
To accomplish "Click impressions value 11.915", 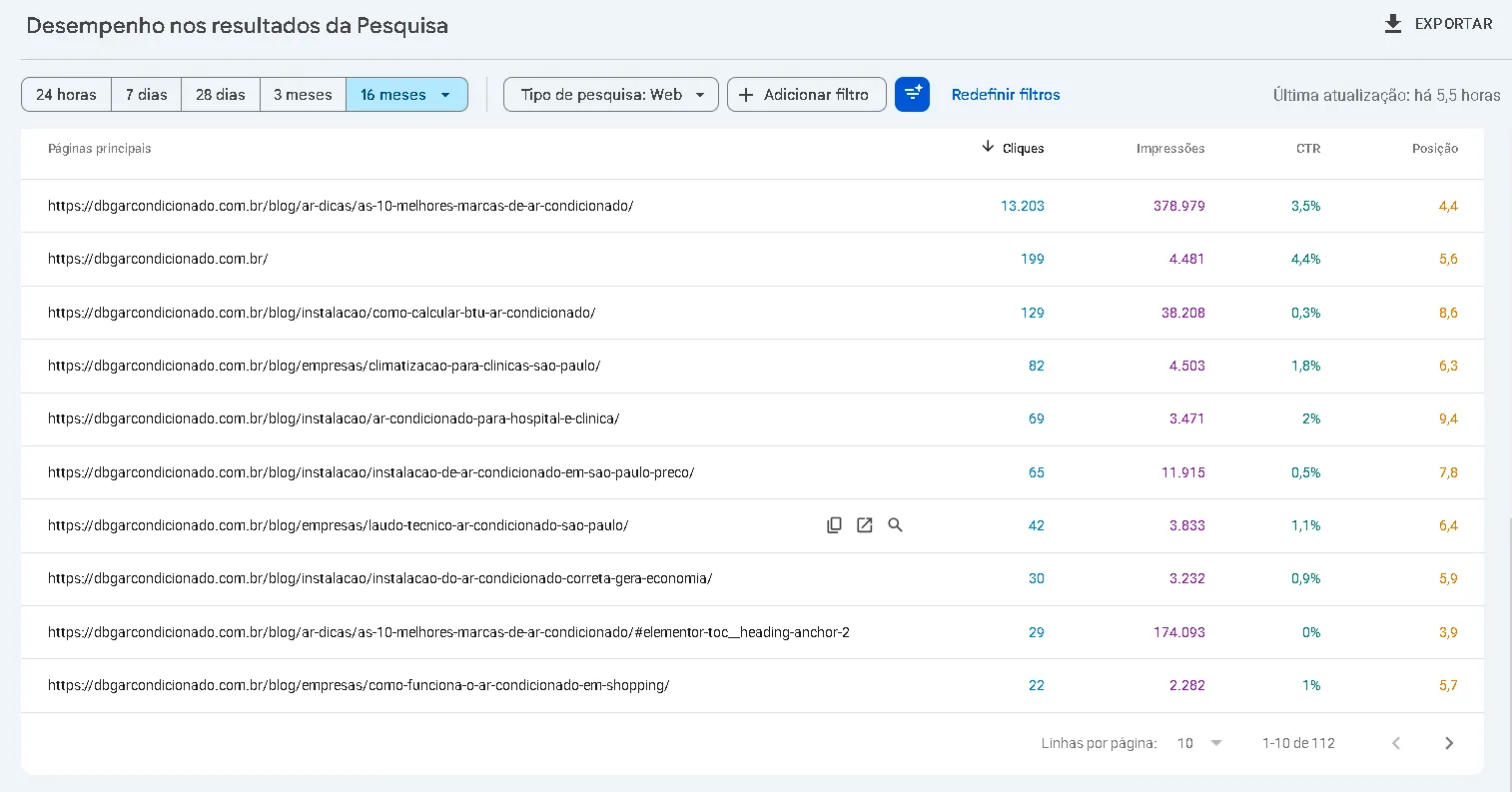I will pos(1183,472).
